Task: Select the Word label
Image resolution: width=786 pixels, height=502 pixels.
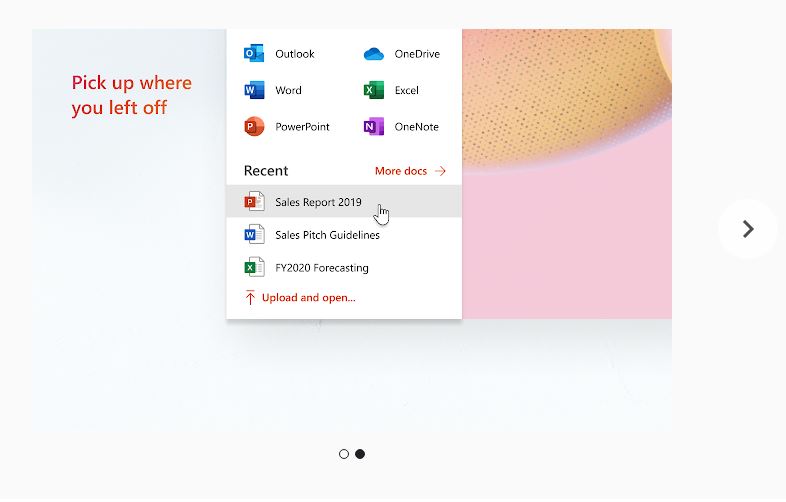Action: point(288,90)
